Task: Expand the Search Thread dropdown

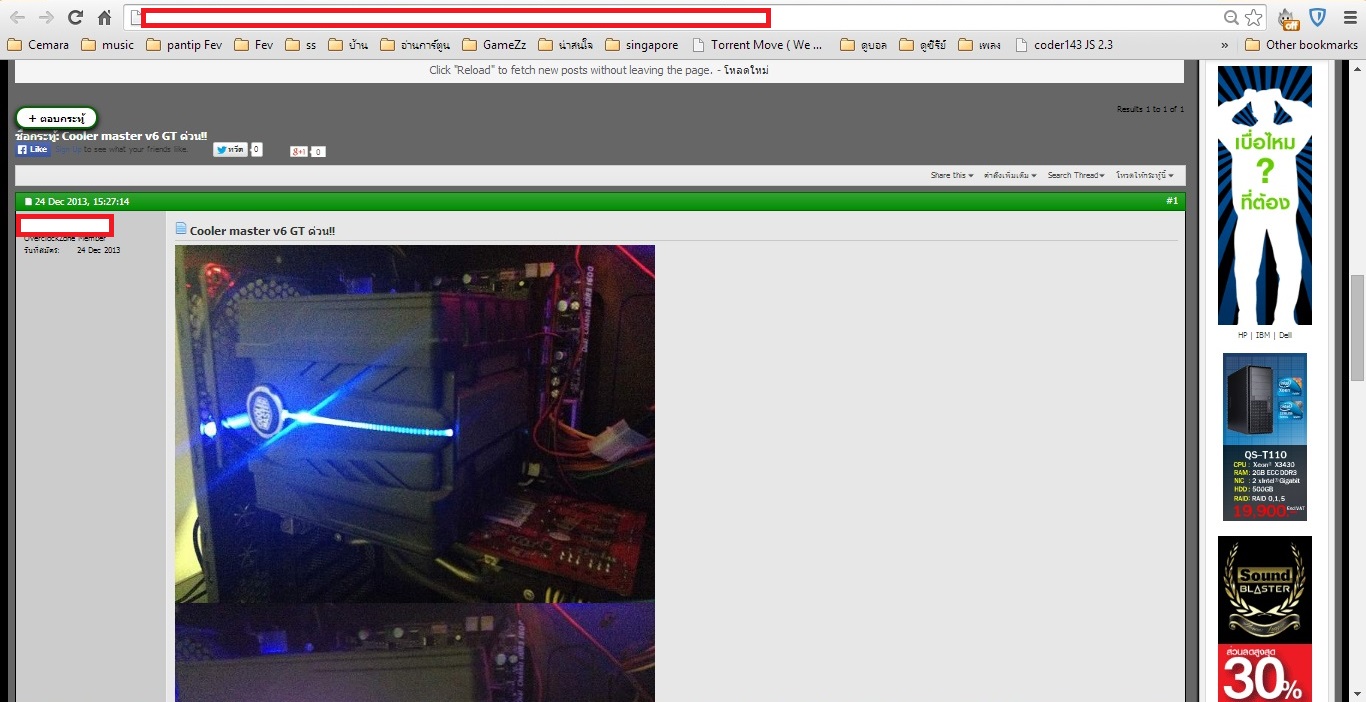Action: 1076,175
